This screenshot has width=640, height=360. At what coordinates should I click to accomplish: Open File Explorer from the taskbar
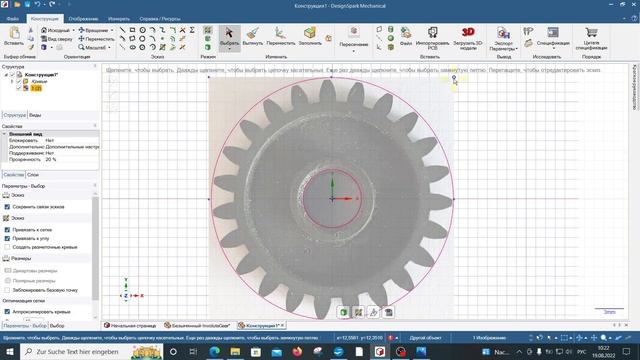click(x=235, y=351)
